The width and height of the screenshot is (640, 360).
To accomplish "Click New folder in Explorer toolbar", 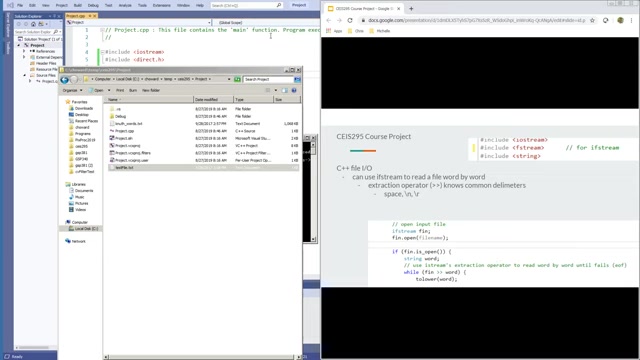I will point(151,90).
